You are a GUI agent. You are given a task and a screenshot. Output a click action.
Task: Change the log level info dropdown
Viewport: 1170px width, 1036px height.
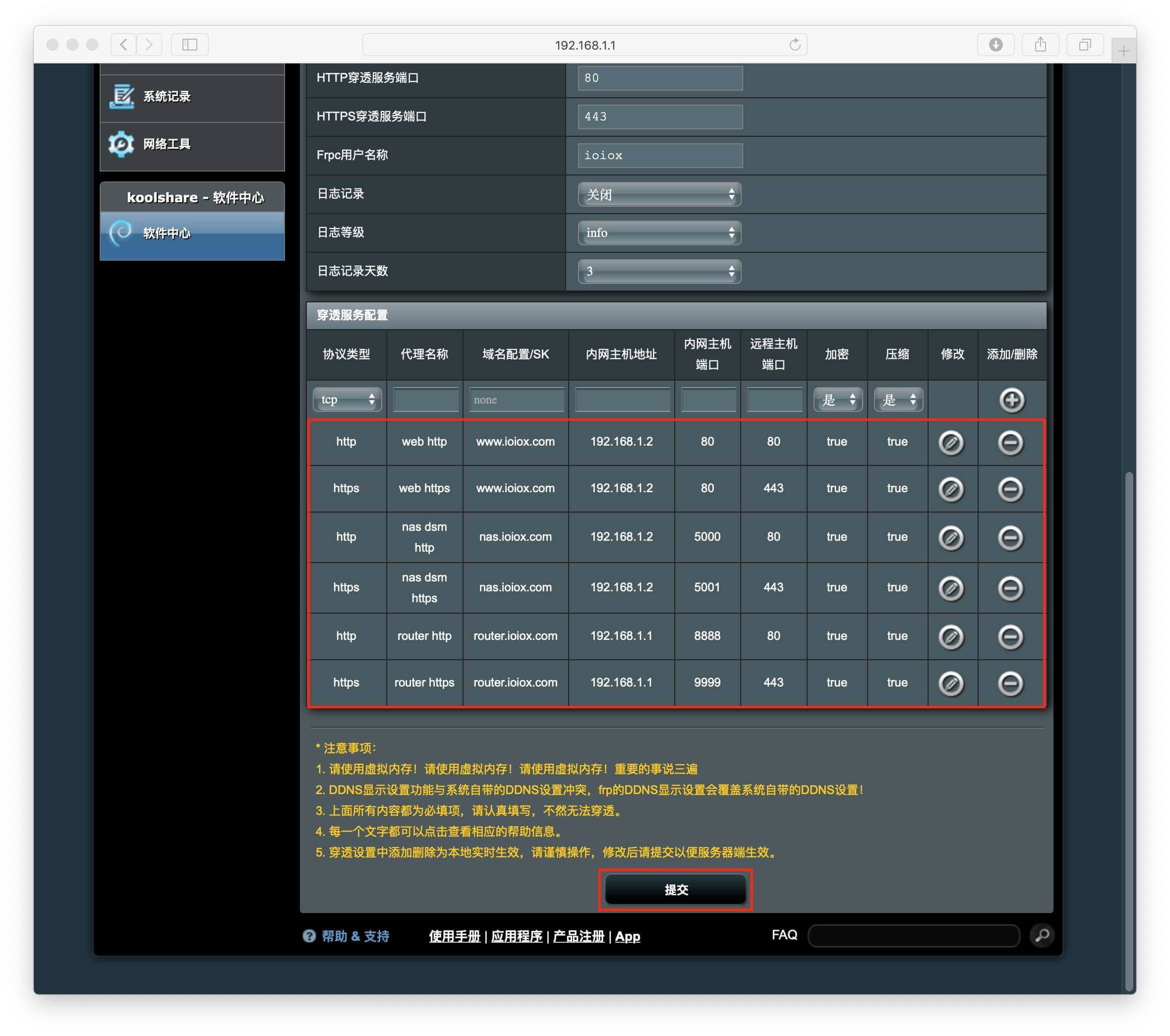659,233
